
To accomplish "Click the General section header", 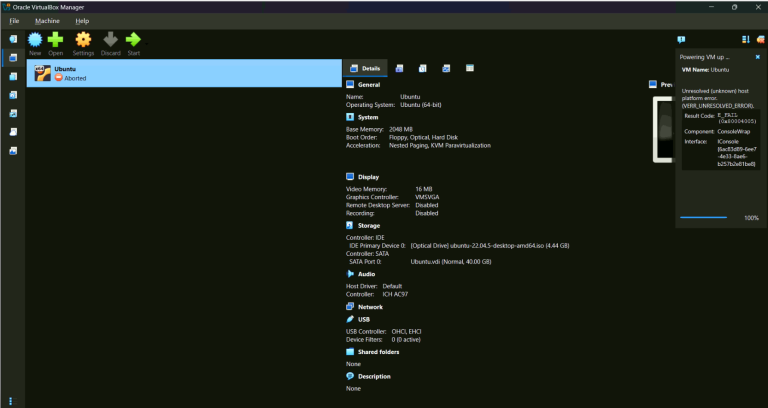I will coord(369,85).
